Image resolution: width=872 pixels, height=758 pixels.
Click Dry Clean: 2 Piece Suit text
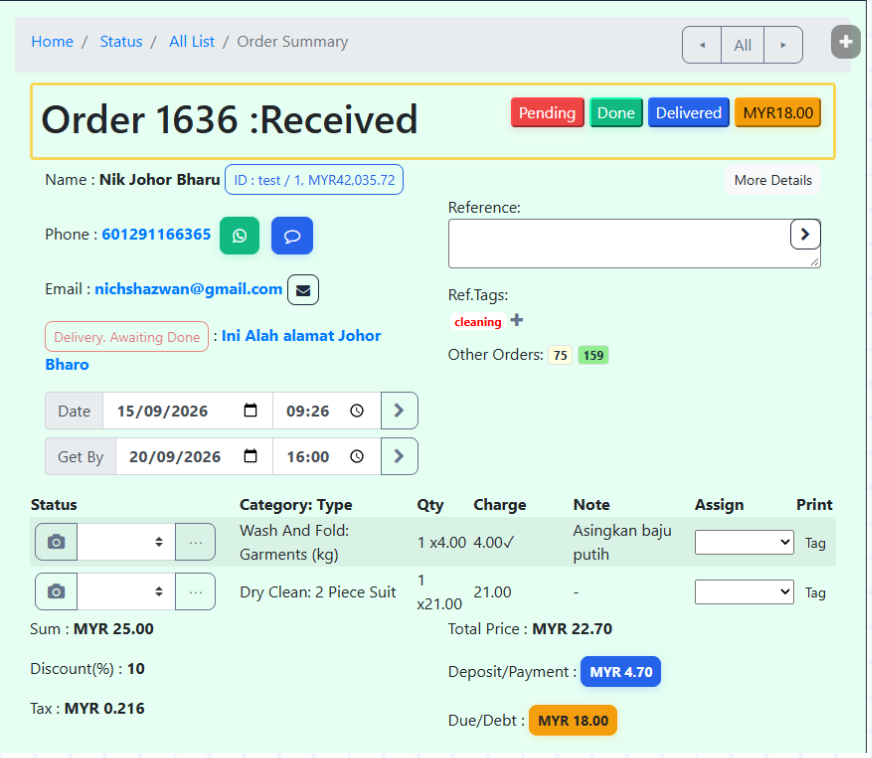[318, 592]
